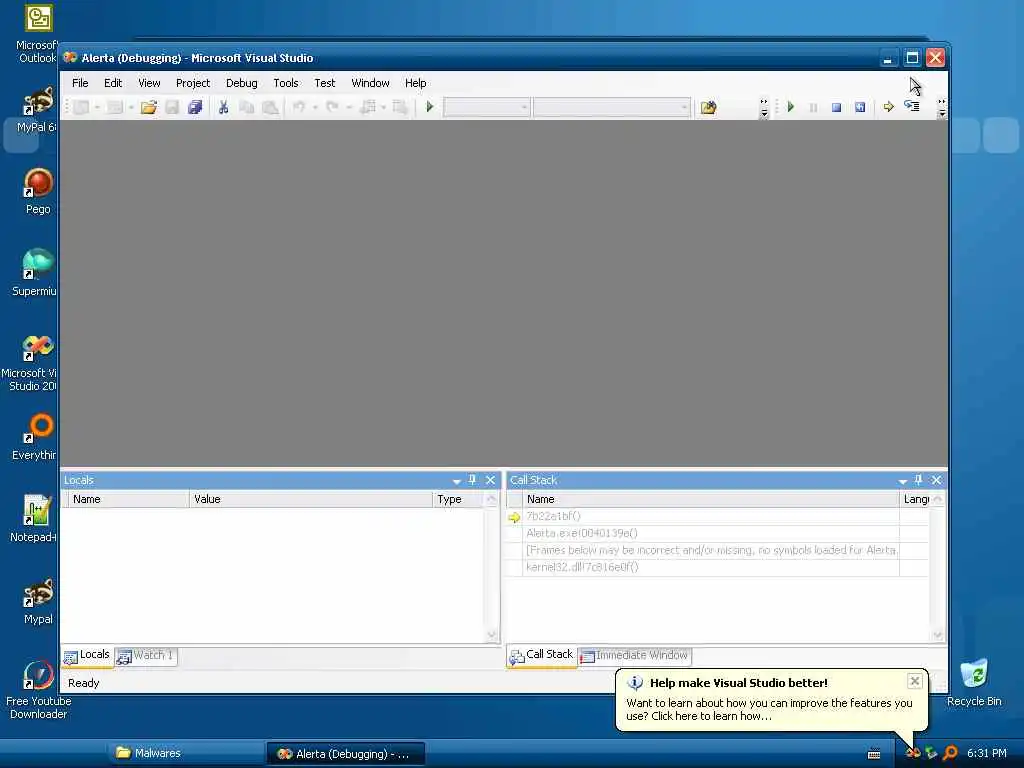Click the Locals Value column header
The image size is (1024, 768).
(311, 499)
